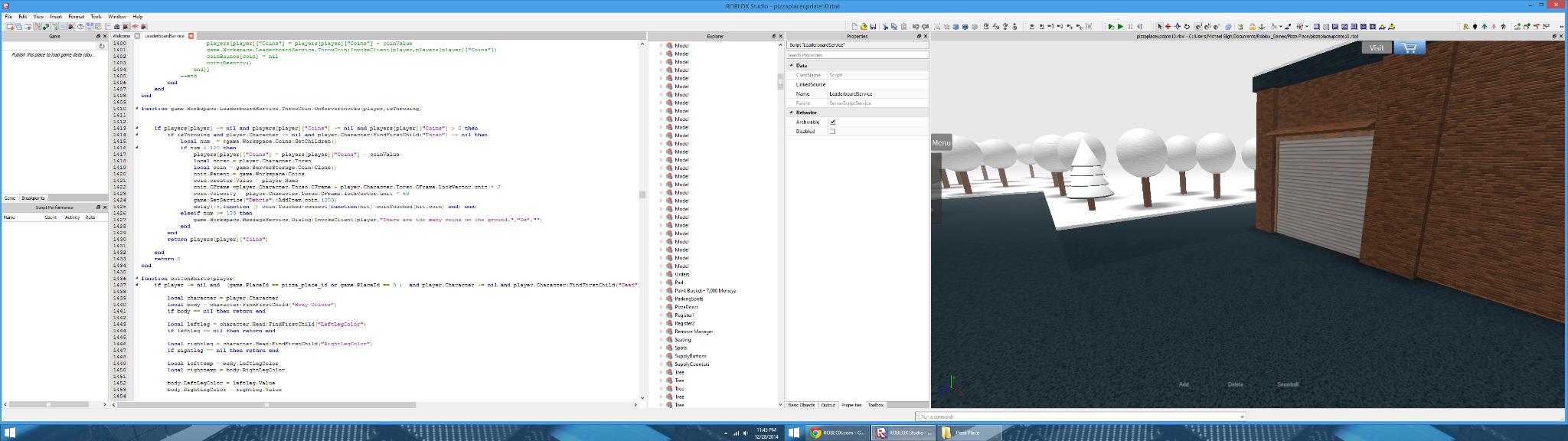Collapse the Data section in Properties

point(792,66)
